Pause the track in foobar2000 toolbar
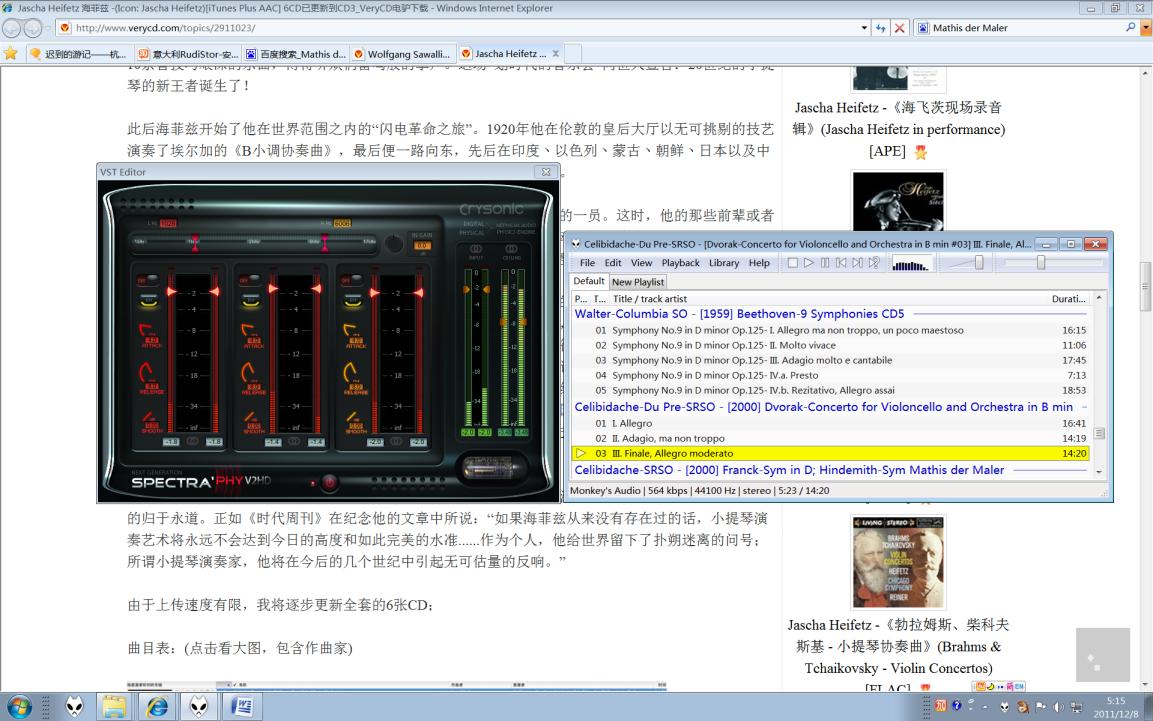The height and width of the screenshot is (721, 1153). point(825,262)
